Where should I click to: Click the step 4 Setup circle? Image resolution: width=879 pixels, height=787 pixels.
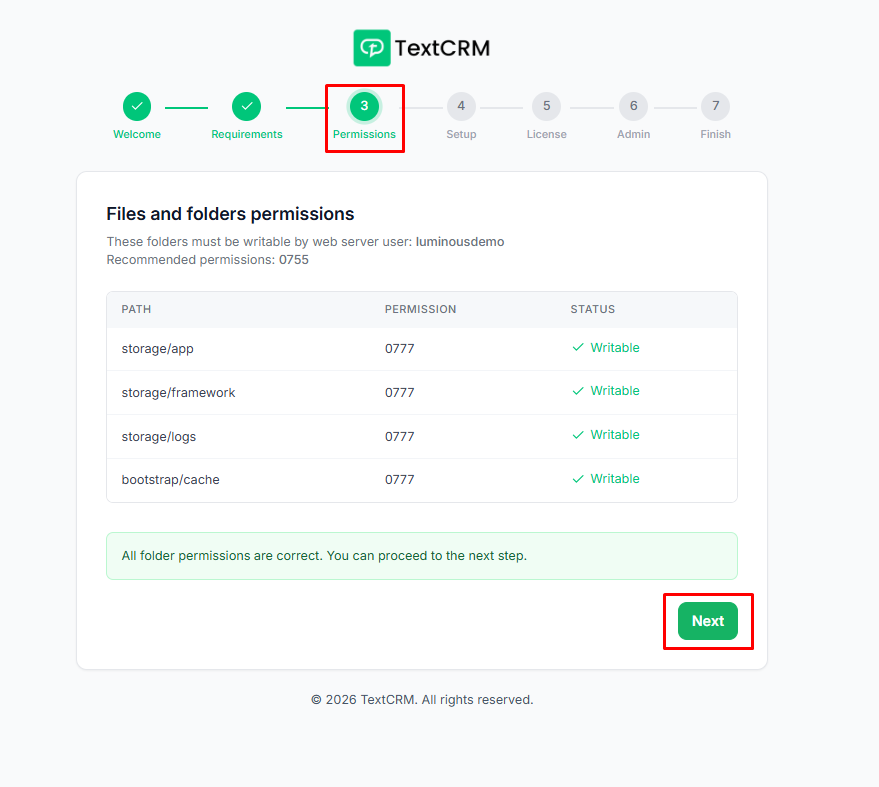click(x=461, y=106)
